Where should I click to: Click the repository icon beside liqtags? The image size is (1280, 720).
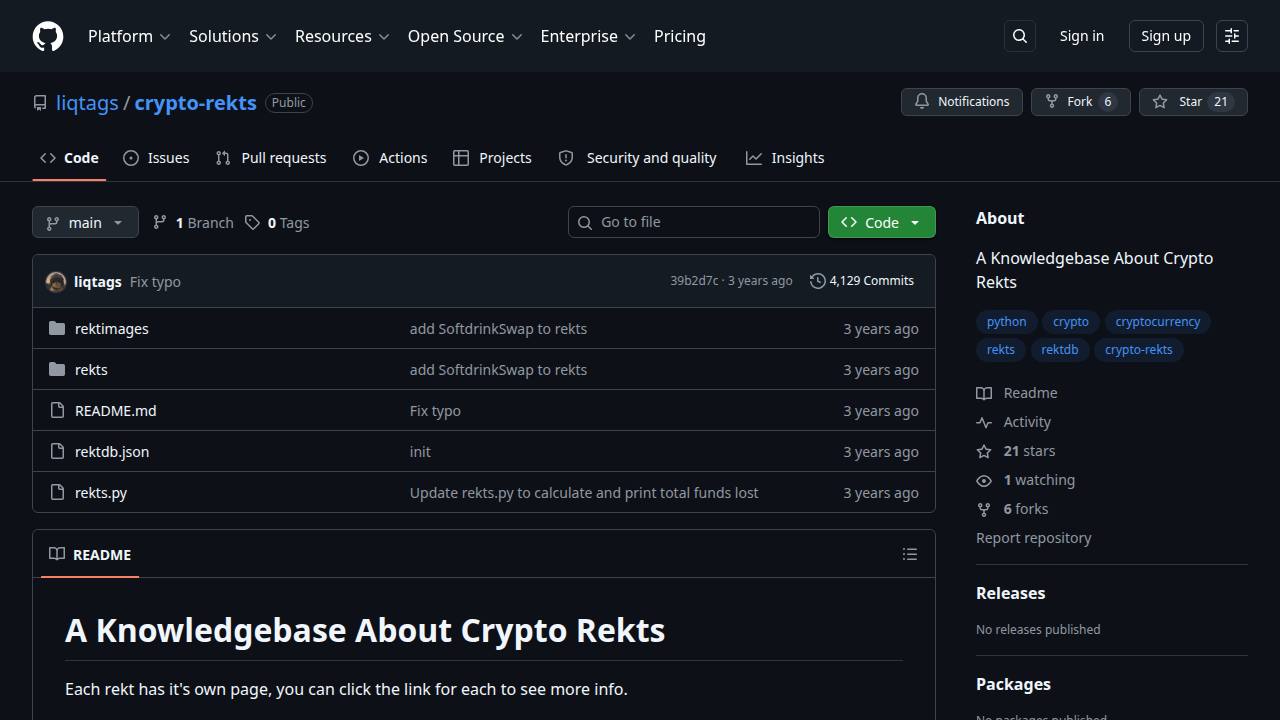(40, 103)
